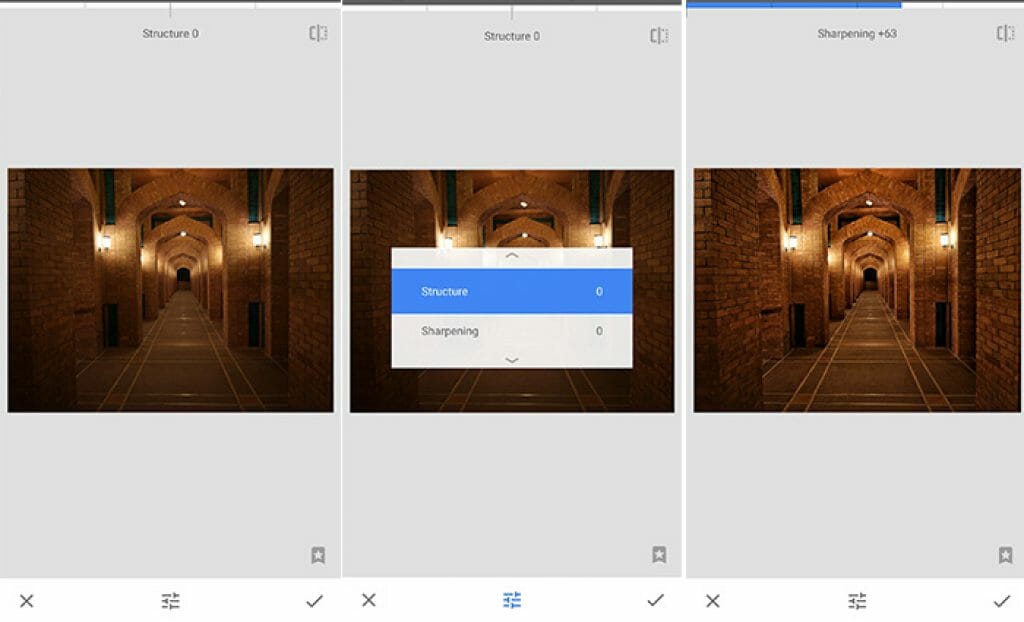This screenshot has width=1024, height=622.
Task: Click the bookmark icon in the first panel
Action: tap(317, 553)
